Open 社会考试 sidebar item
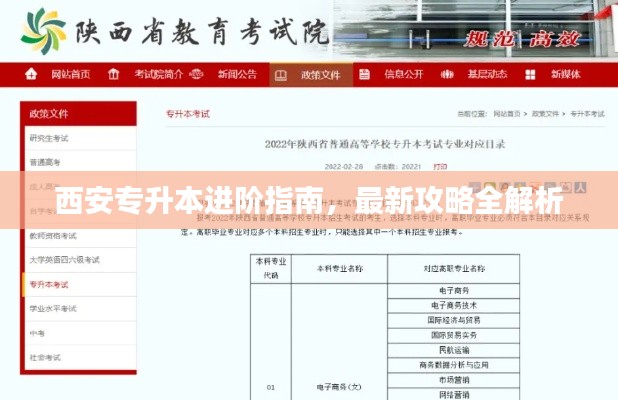618x400 pixels. (x=46, y=357)
